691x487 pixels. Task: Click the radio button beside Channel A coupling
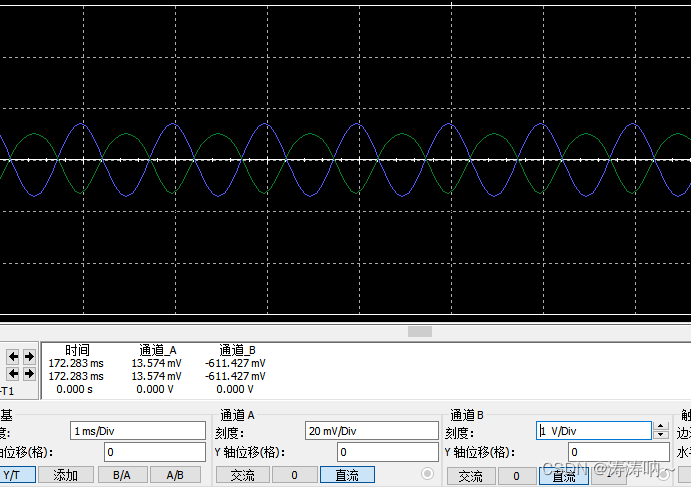(429, 473)
